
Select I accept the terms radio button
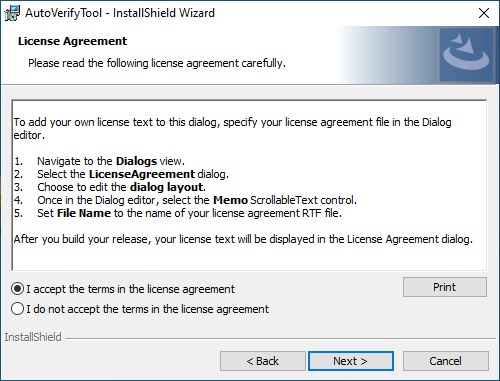[x=17, y=289]
